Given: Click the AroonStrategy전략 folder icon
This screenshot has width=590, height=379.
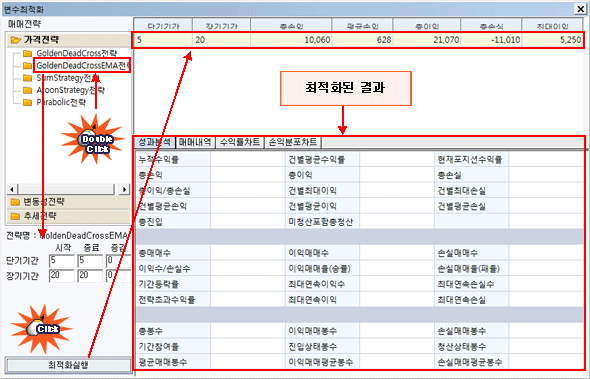Looking at the screenshot, I should point(27,90).
